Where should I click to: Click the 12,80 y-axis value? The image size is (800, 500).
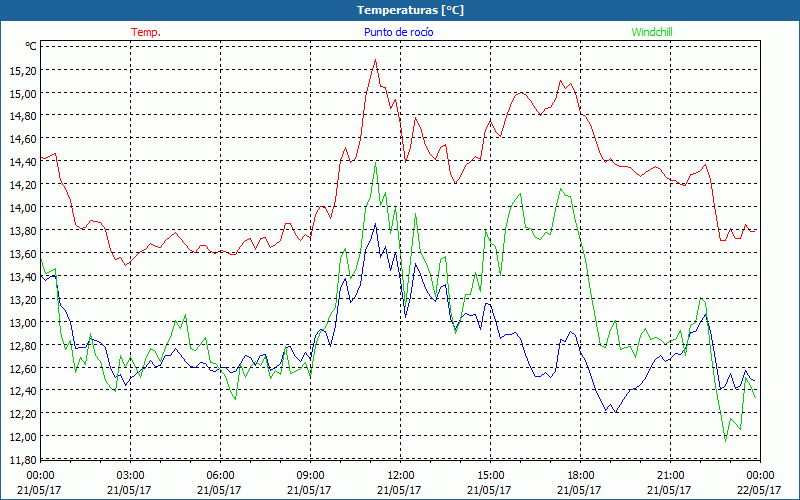coord(23,345)
